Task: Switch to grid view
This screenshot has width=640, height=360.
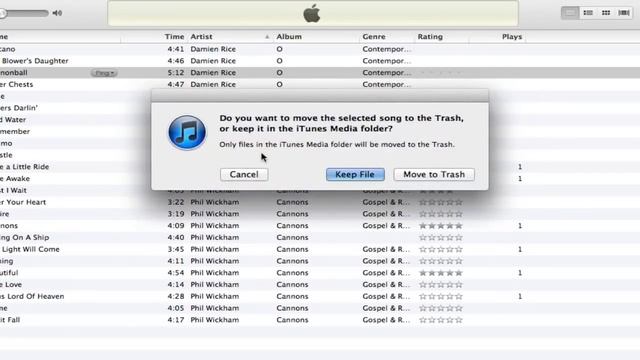Action: click(606, 13)
